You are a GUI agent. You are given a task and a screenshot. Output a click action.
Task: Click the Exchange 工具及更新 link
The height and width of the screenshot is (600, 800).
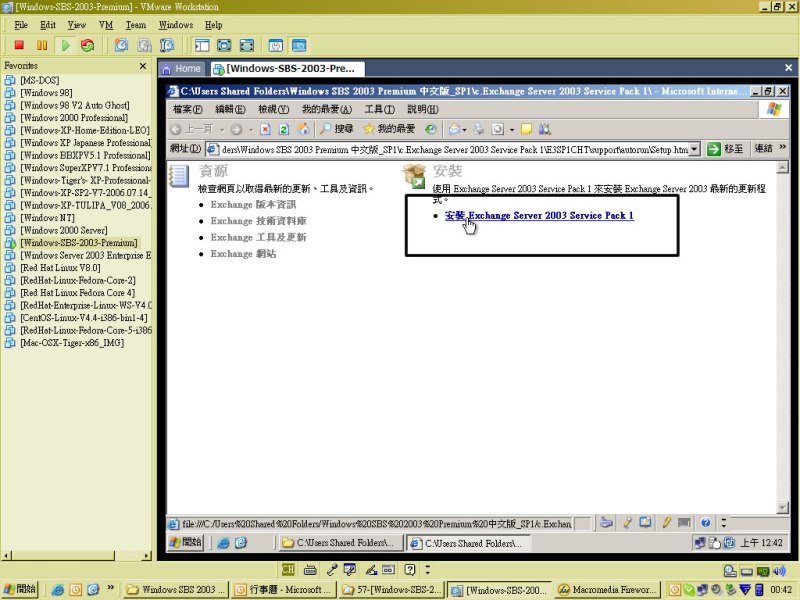[258, 237]
